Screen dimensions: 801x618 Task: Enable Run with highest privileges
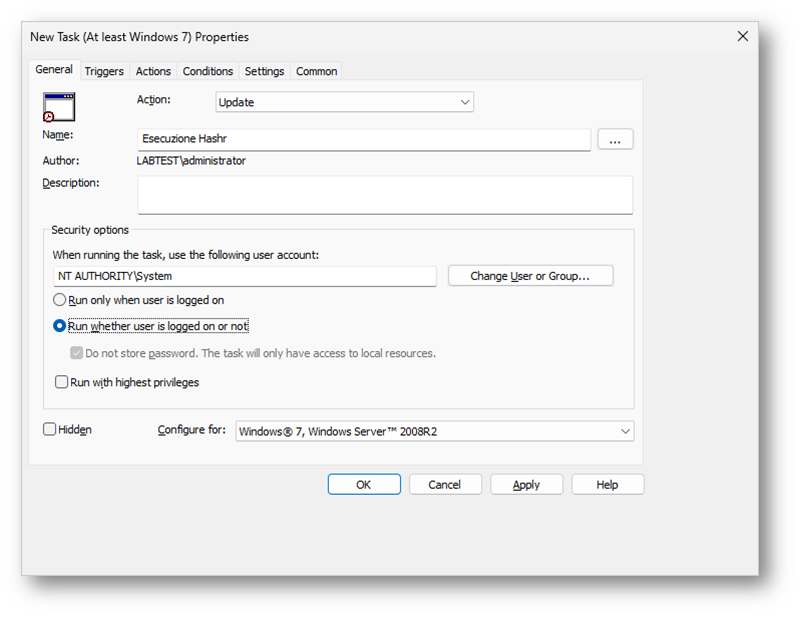tap(62, 382)
